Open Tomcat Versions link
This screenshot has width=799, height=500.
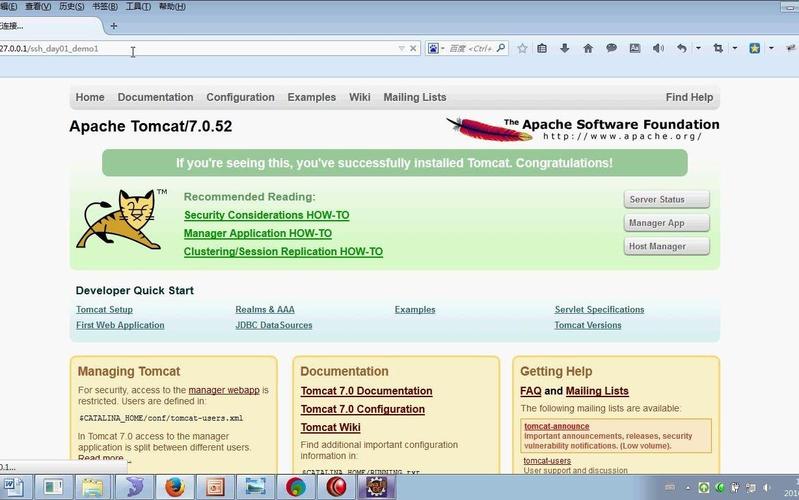[x=588, y=325]
